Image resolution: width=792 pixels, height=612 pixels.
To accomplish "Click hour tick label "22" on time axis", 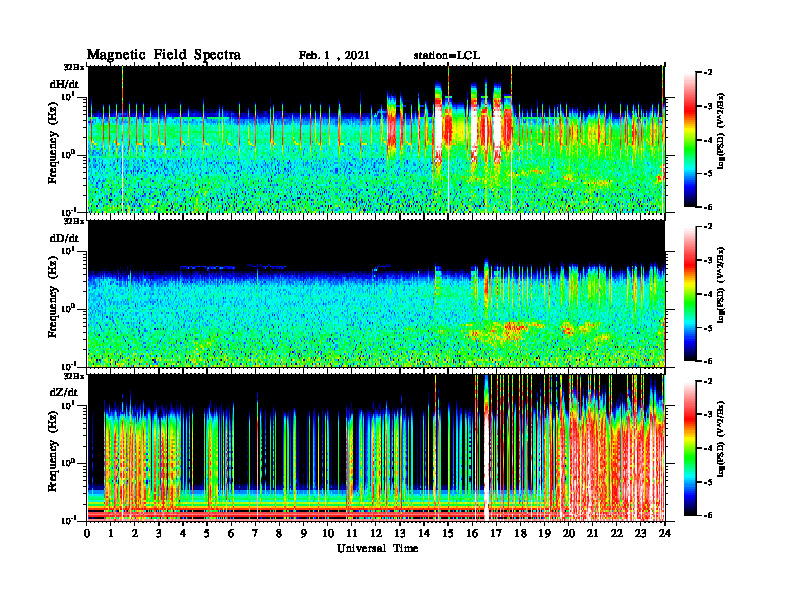I will [x=616, y=533].
